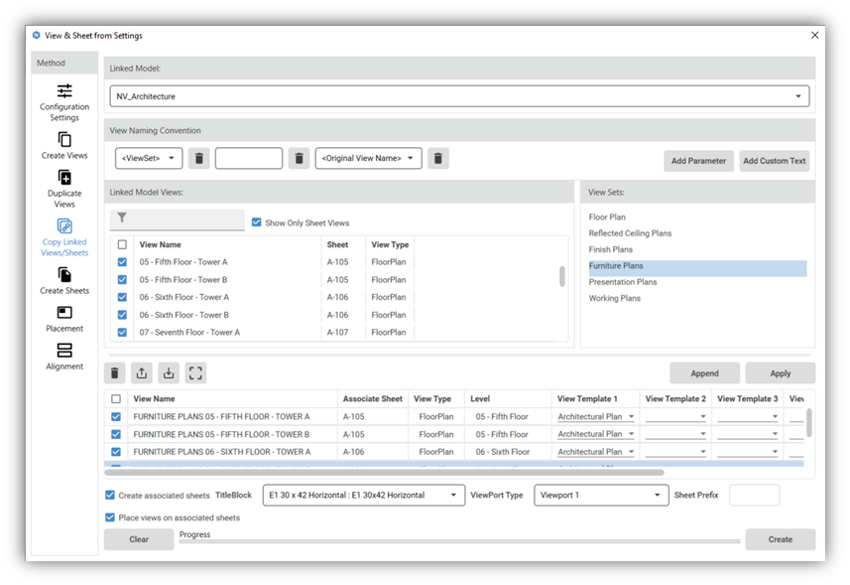Select Furniture Plans view set

[698, 266]
